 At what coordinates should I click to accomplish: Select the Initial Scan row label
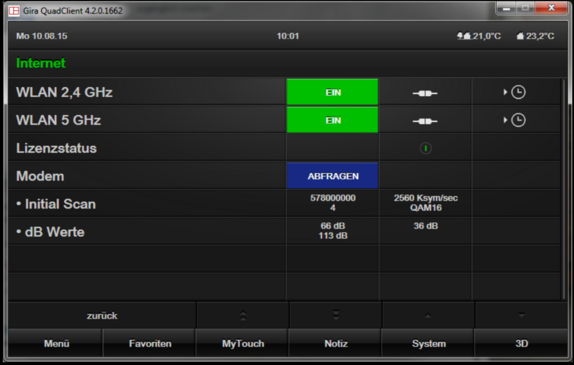click(56, 204)
